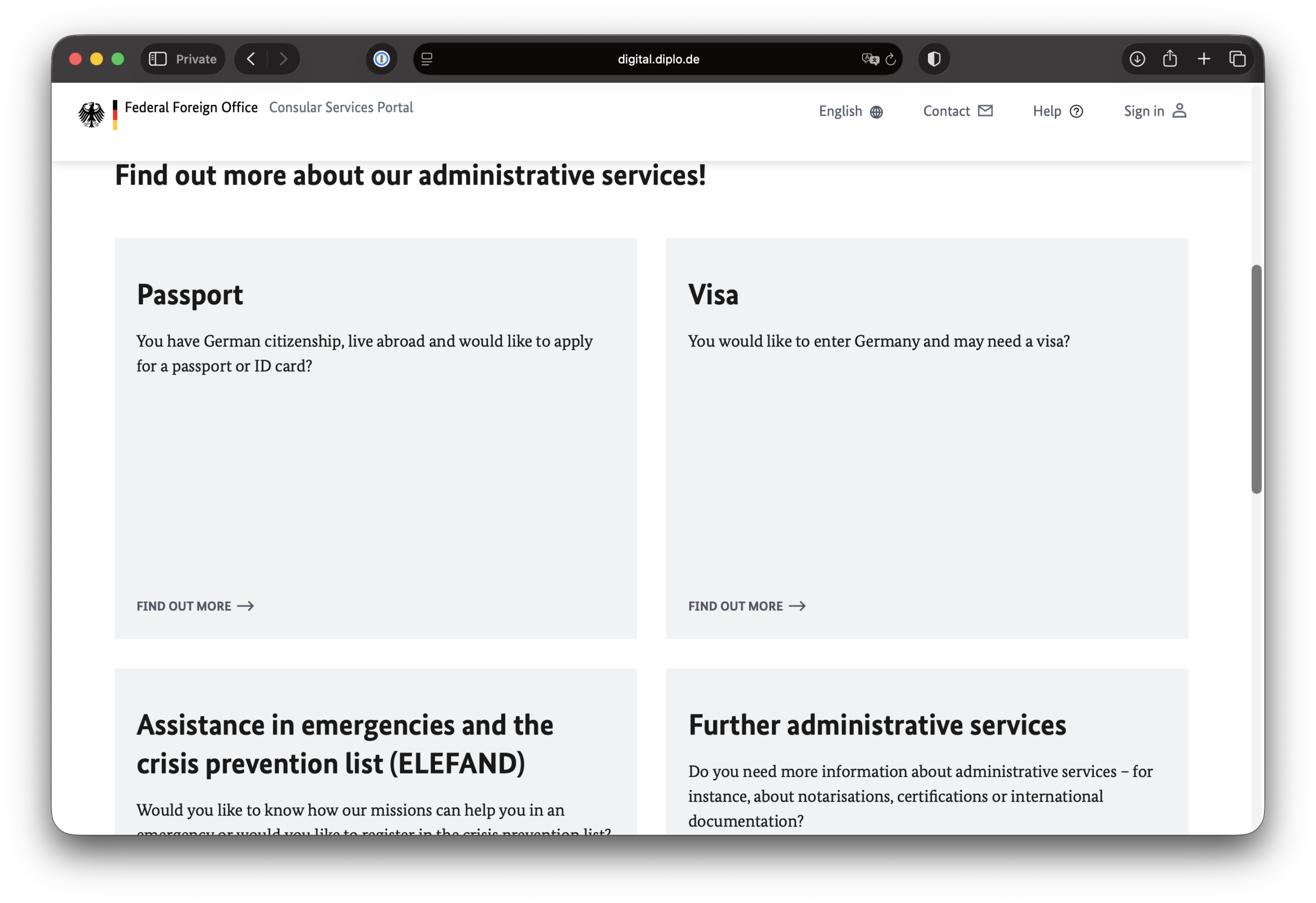Open the privacy shield report
This screenshot has width=1316, height=903.
(934, 59)
